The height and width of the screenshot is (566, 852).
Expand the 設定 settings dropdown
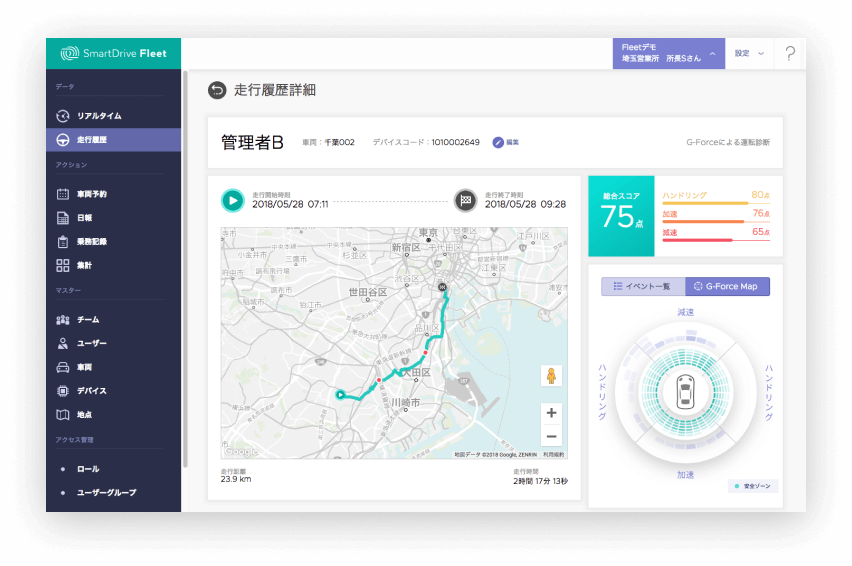click(x=750, y=53)
